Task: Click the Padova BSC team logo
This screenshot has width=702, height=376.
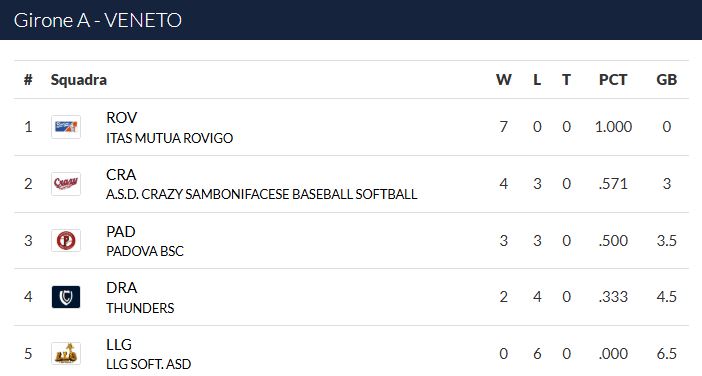Action: coord(66,240)
